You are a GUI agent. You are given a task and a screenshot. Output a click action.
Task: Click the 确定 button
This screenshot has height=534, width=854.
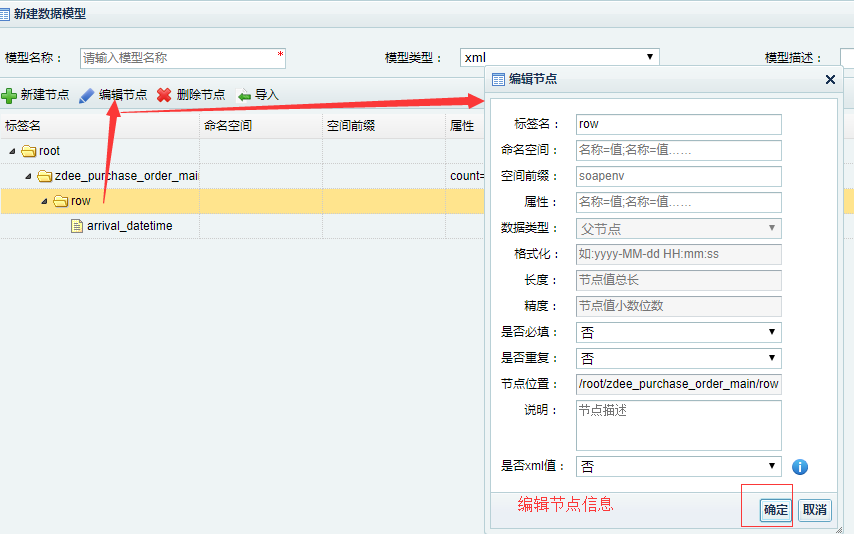tap(775, 510)
